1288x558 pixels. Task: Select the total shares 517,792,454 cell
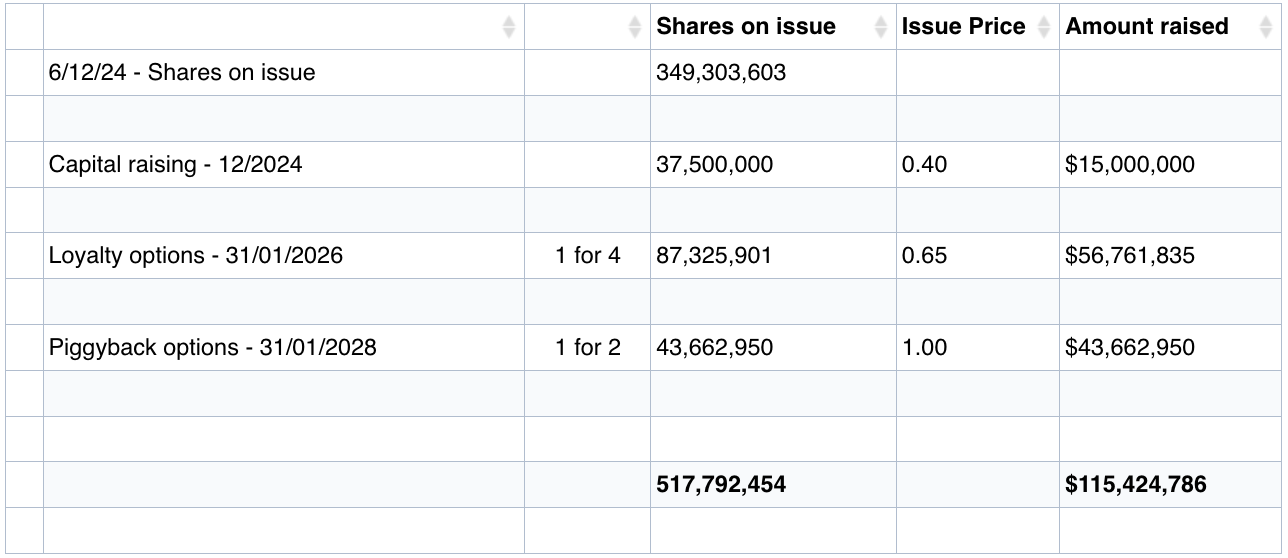tap(720, 485)
